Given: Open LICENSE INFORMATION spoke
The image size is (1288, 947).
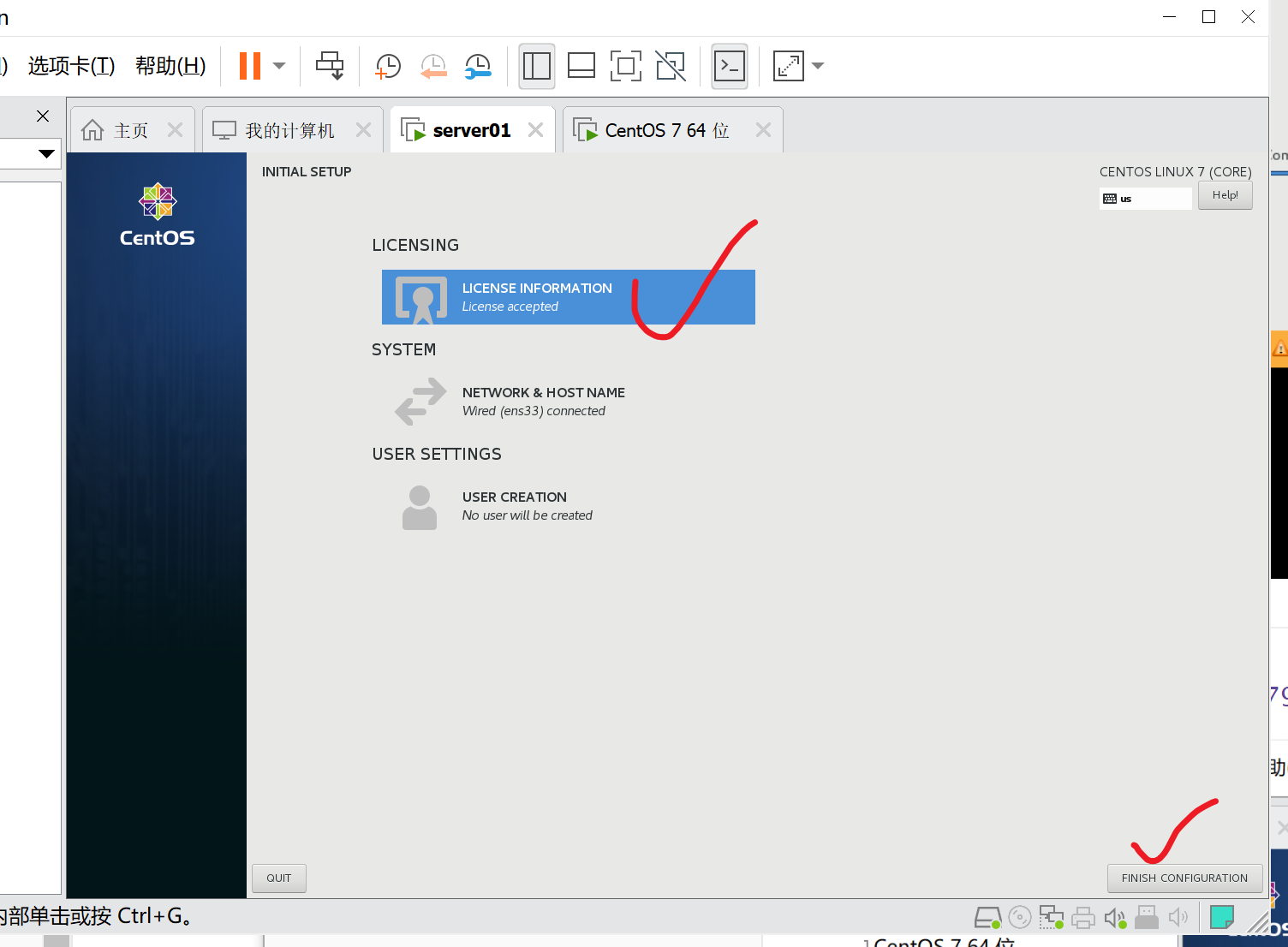Looking at the screenshot, I should (569, 297).
